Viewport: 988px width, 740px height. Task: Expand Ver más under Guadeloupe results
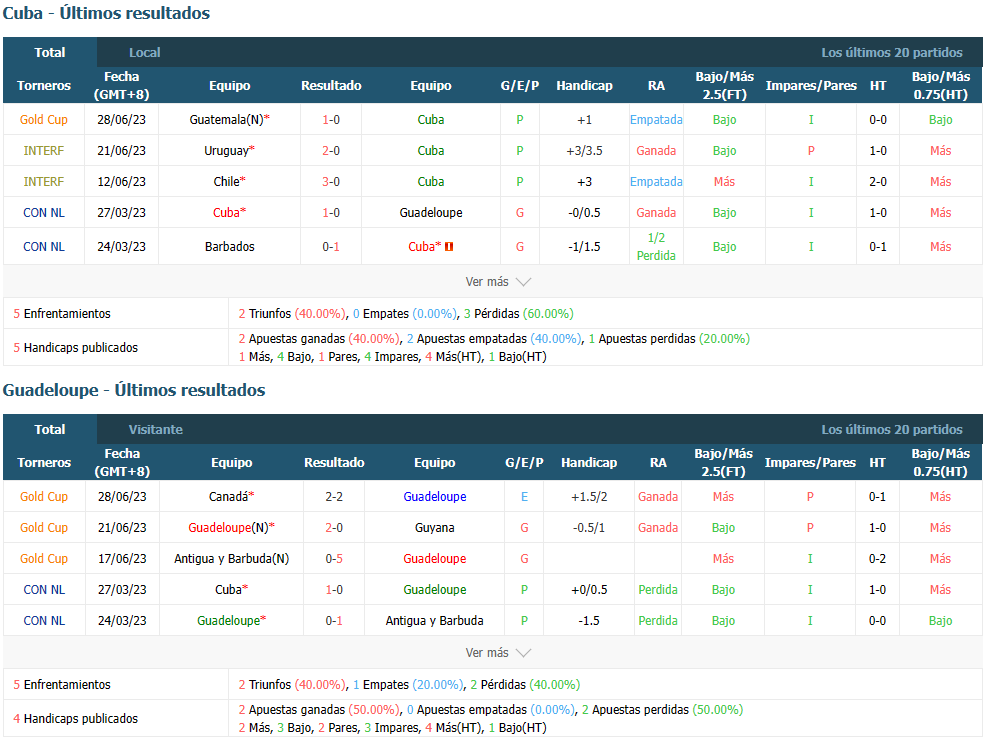point(498,652)
